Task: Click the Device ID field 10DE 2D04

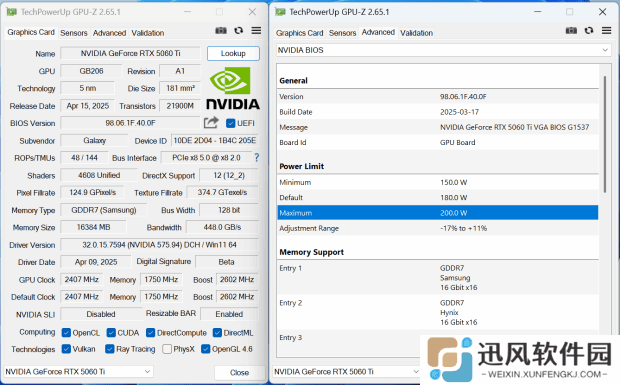Action: coord(215,140)
